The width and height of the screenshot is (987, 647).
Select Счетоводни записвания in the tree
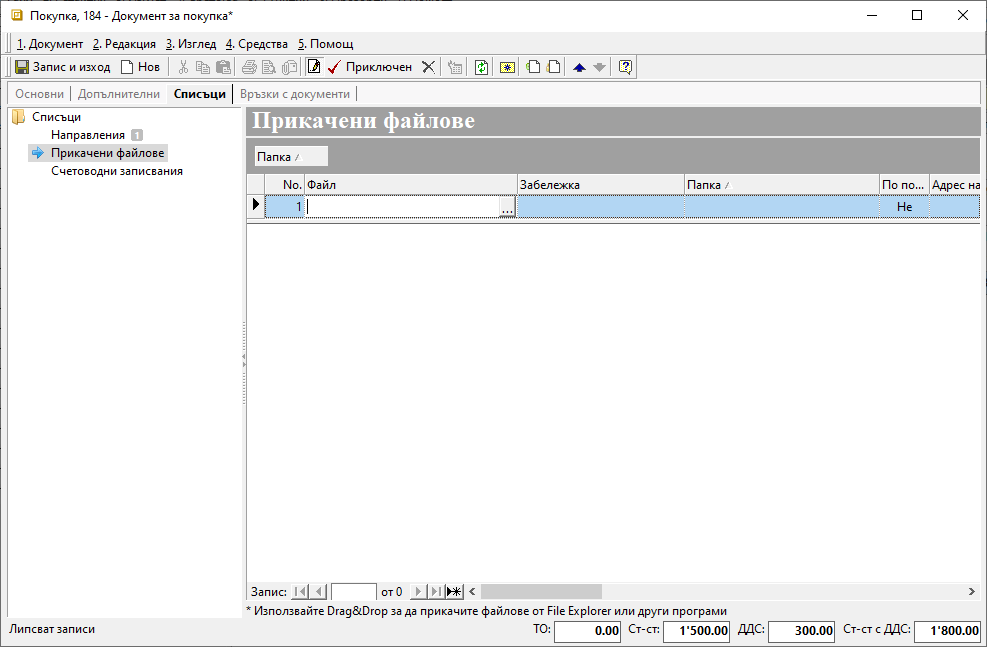pyautogui.click(x=117, y=171)
